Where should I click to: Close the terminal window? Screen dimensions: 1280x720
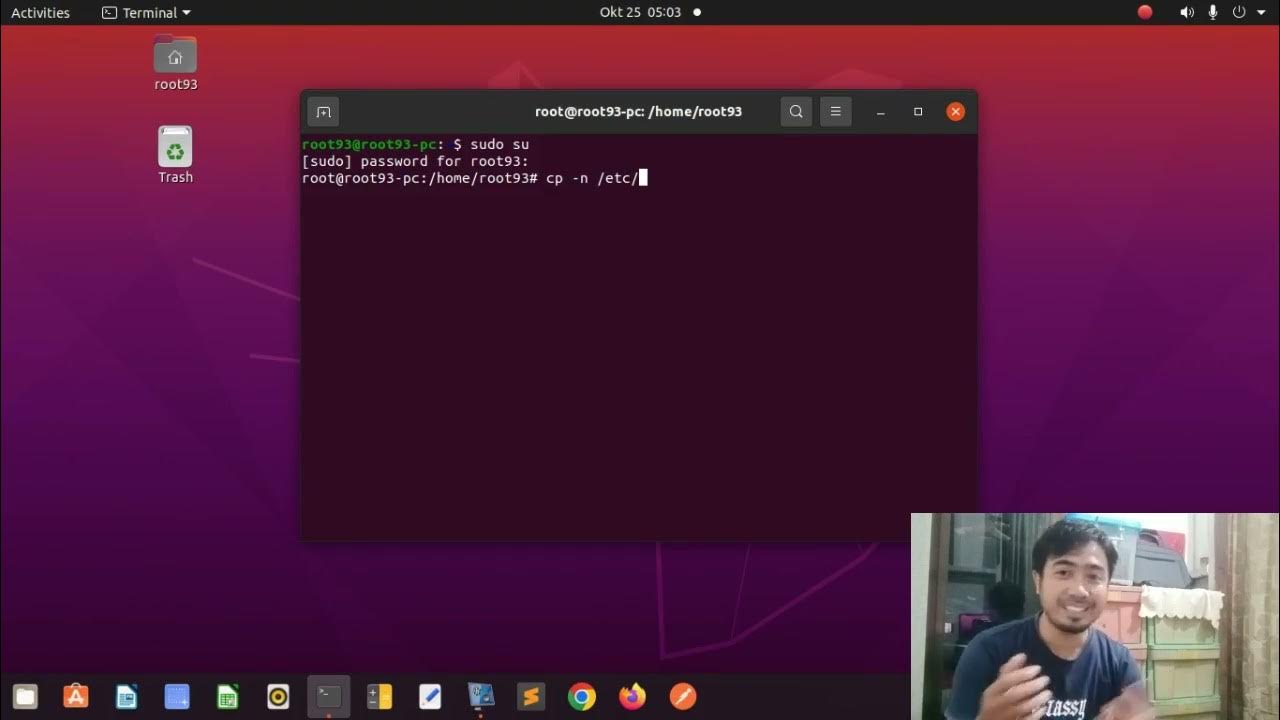[x=956, y=112]
